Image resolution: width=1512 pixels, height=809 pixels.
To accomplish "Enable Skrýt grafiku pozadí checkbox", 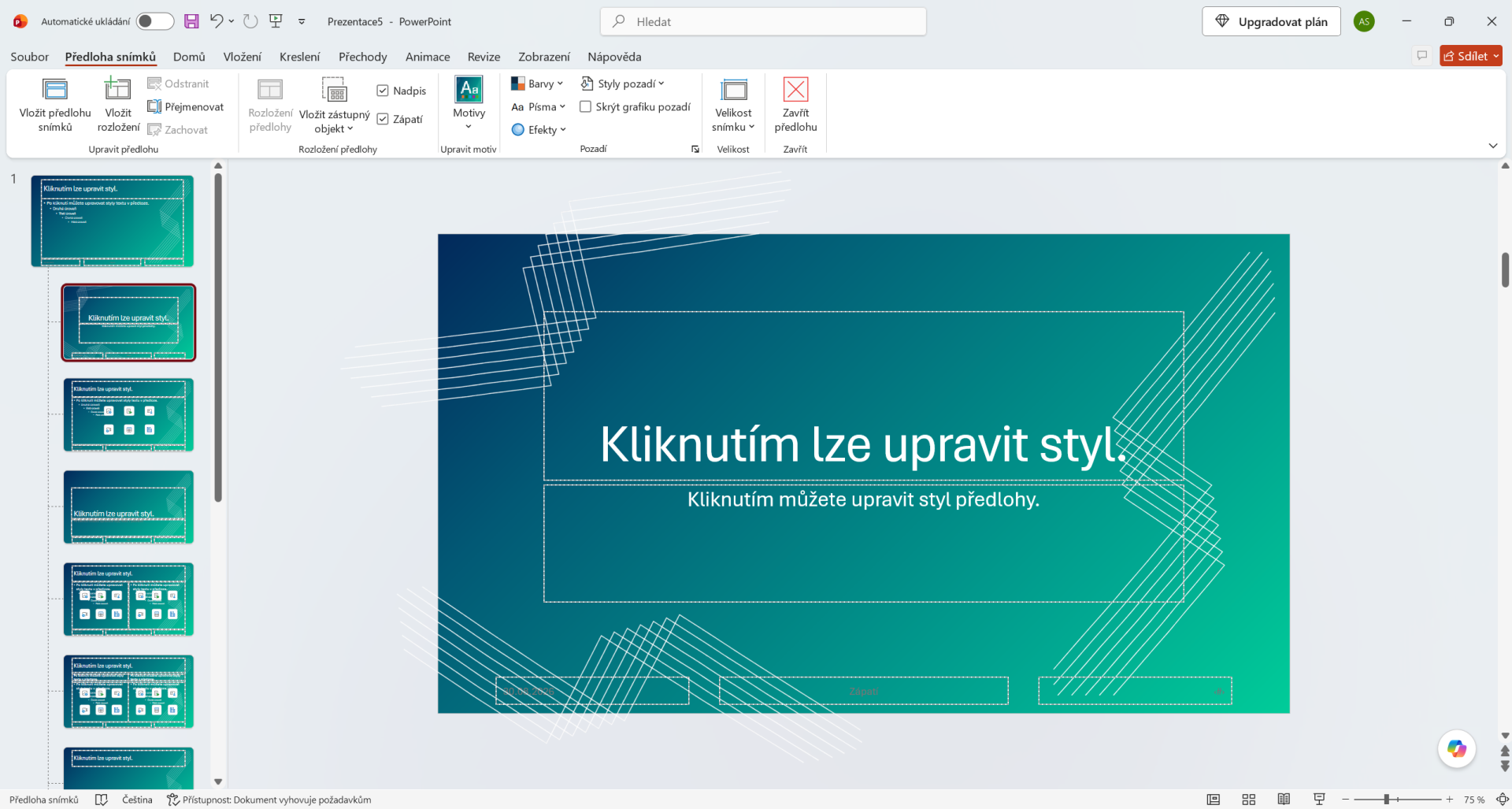I will pos(585,106).
